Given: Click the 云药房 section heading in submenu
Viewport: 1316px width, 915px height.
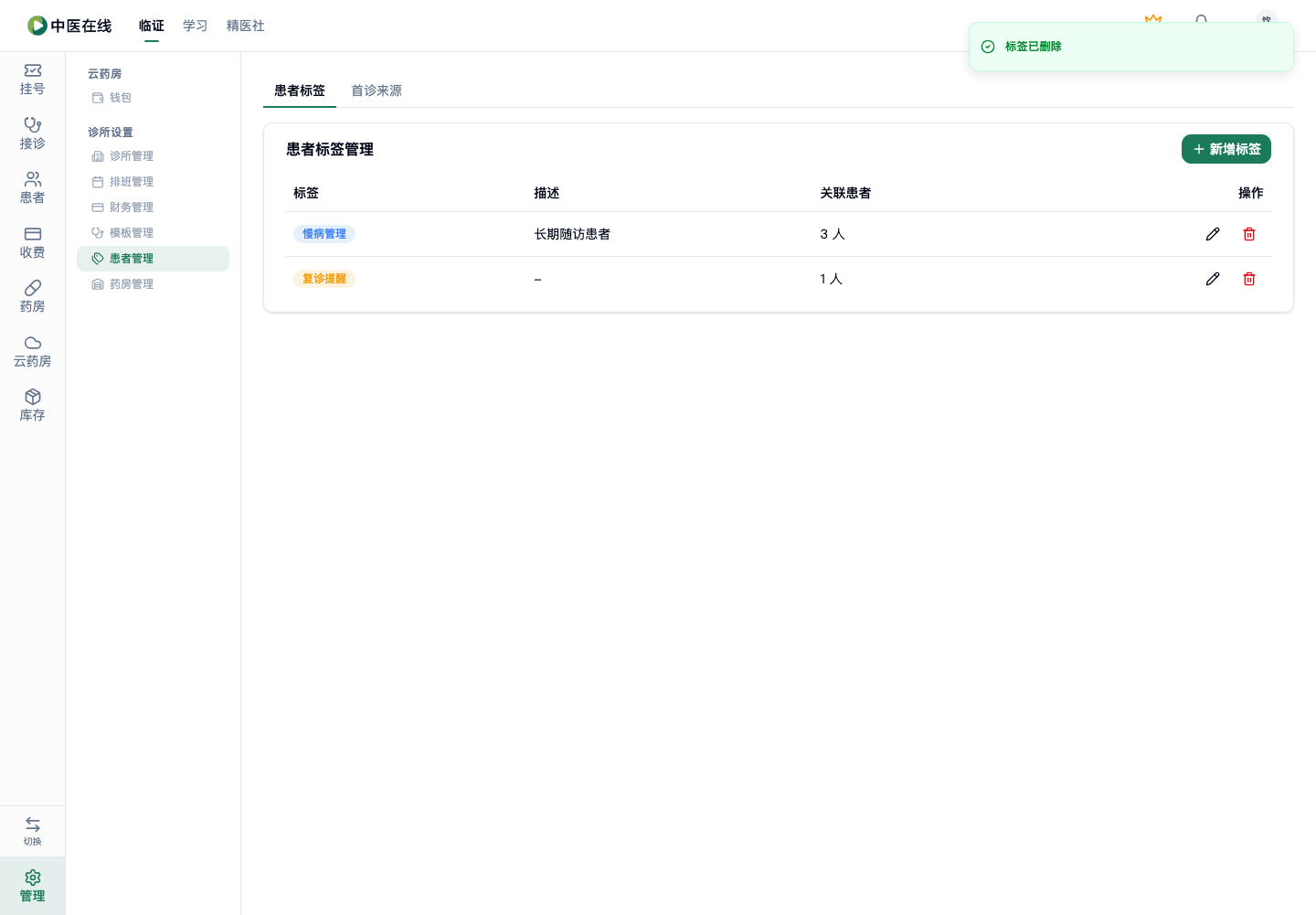Looking at the screenshot, I should [105, 74].
